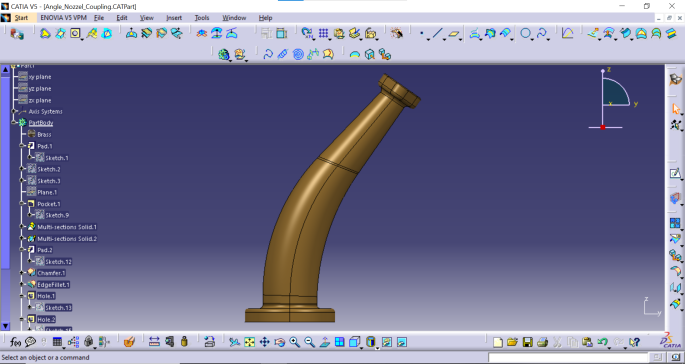Open View Mode shading dropdown arrow
This screenshot has width=685, height=364.
point(377,348)
